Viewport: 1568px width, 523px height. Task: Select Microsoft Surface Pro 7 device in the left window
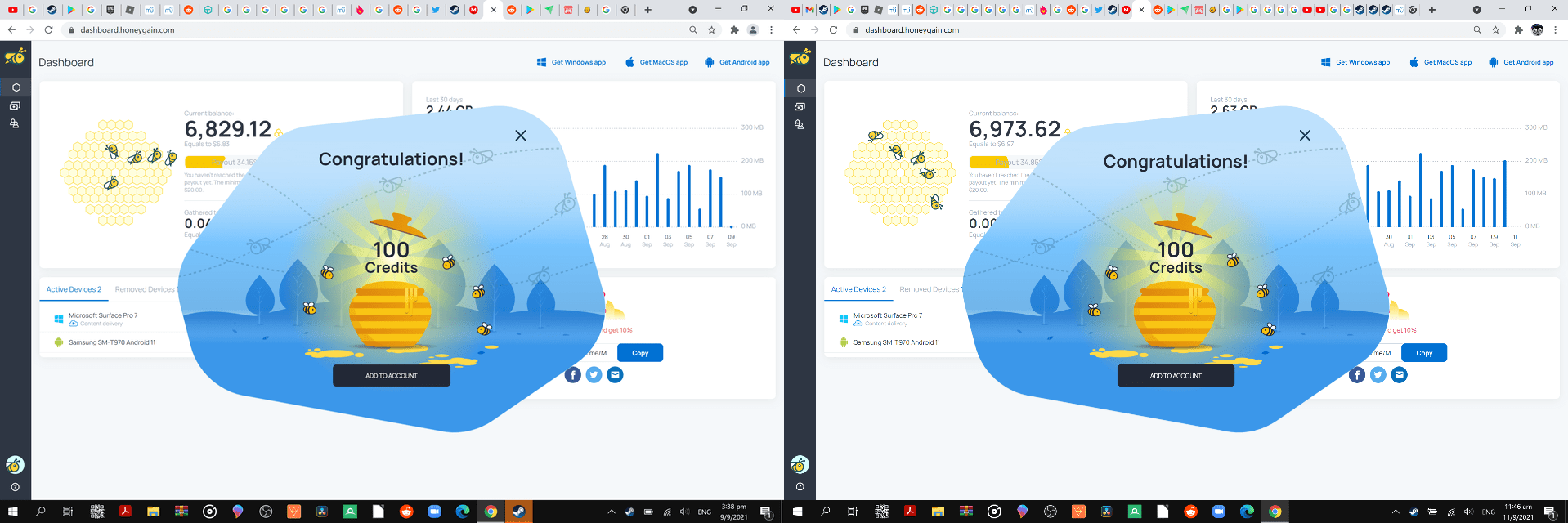tap(103, 315)
